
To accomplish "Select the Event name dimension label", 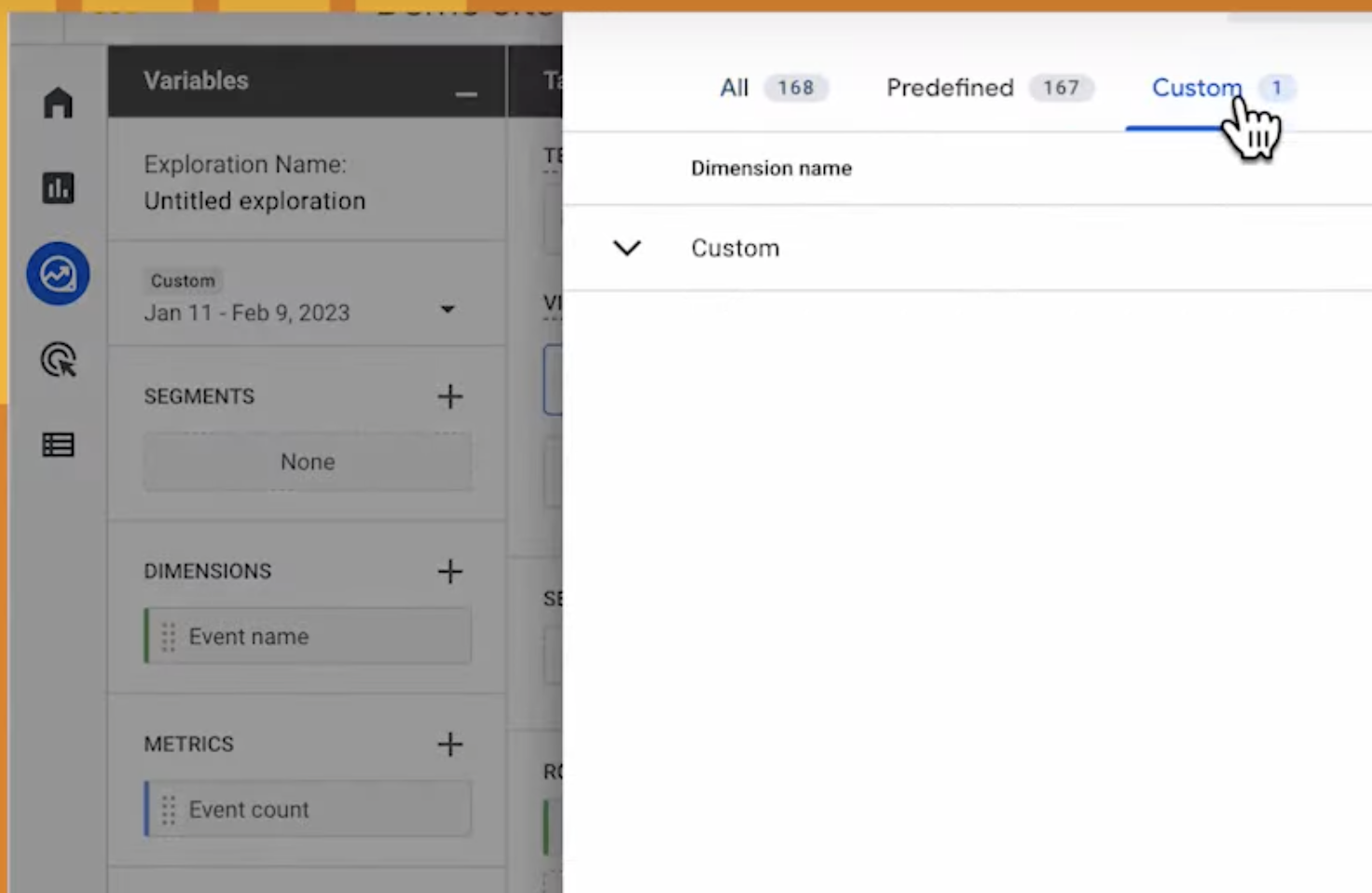I will click(x=249, y=637).
